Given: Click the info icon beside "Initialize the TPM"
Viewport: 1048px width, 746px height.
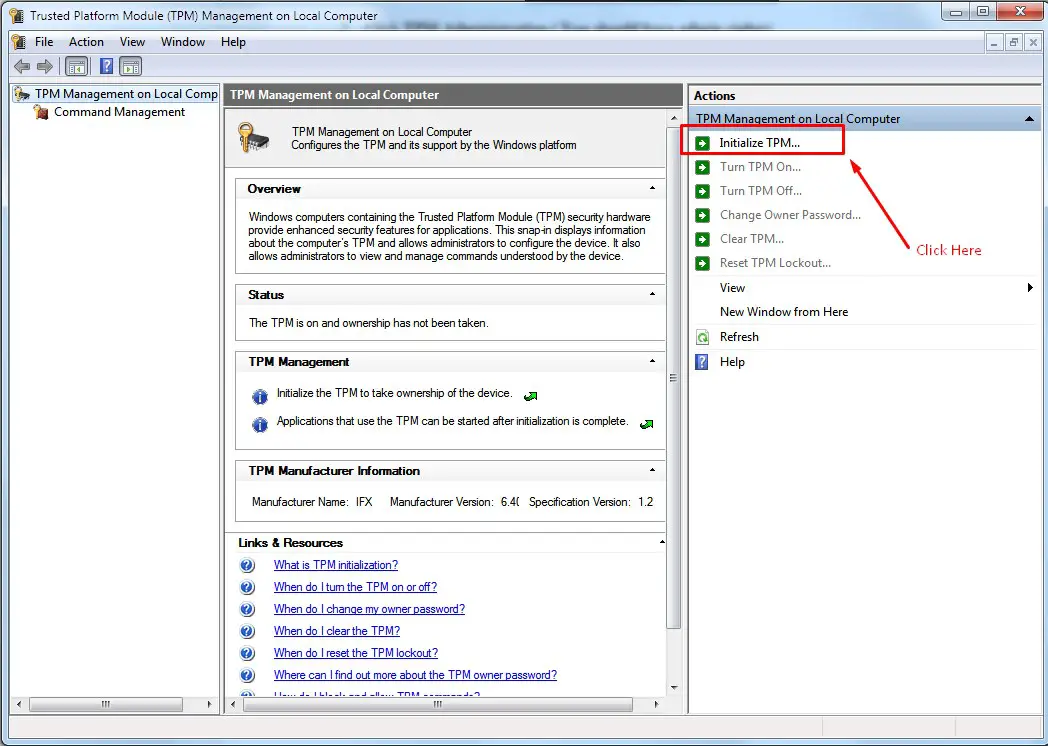Looking at the screenshot, I should pyautogui.click(x=259, y=397).
